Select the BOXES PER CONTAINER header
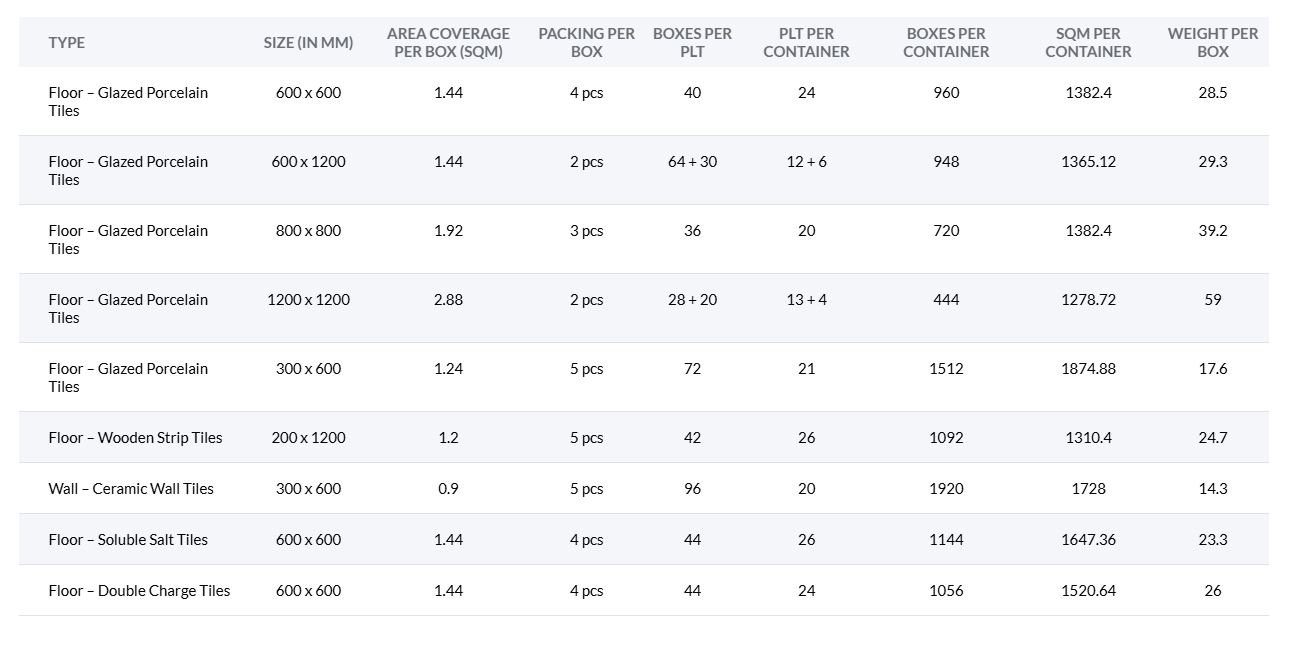Viewport: 1295px width, 645px height. (945, 42)
